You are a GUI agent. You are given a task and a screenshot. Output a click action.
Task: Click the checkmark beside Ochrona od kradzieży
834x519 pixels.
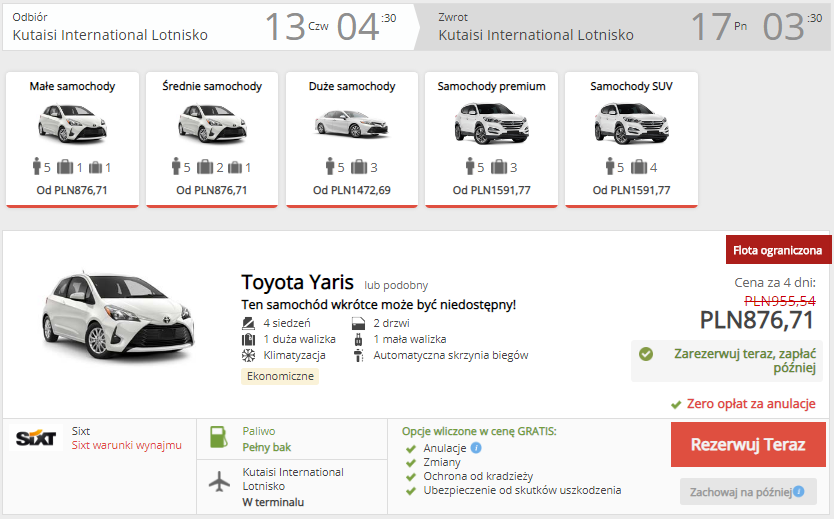click(x=411, y=476)
